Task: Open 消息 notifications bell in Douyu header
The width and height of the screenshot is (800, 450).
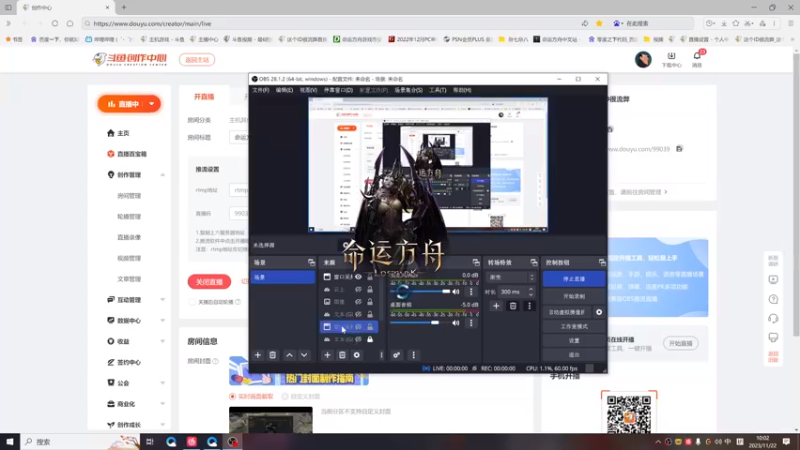Action: tap(697, 59)
